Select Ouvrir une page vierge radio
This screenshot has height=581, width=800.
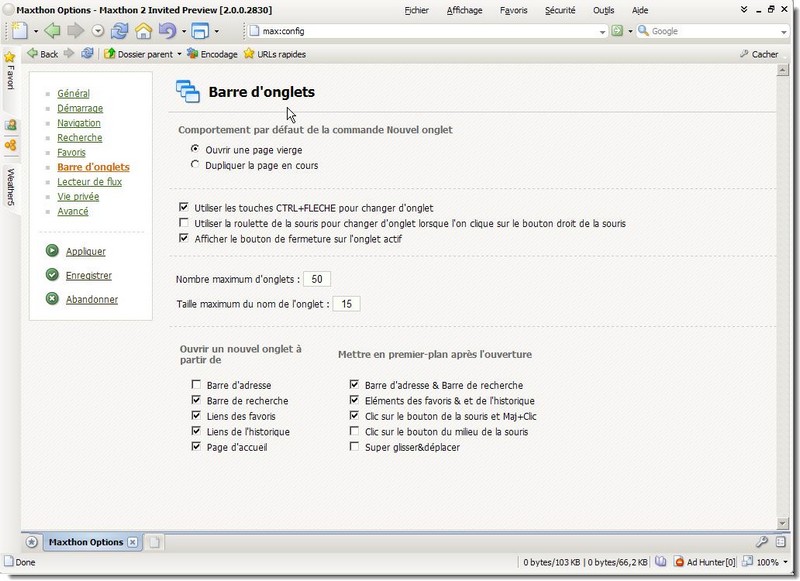pos(195,149)
